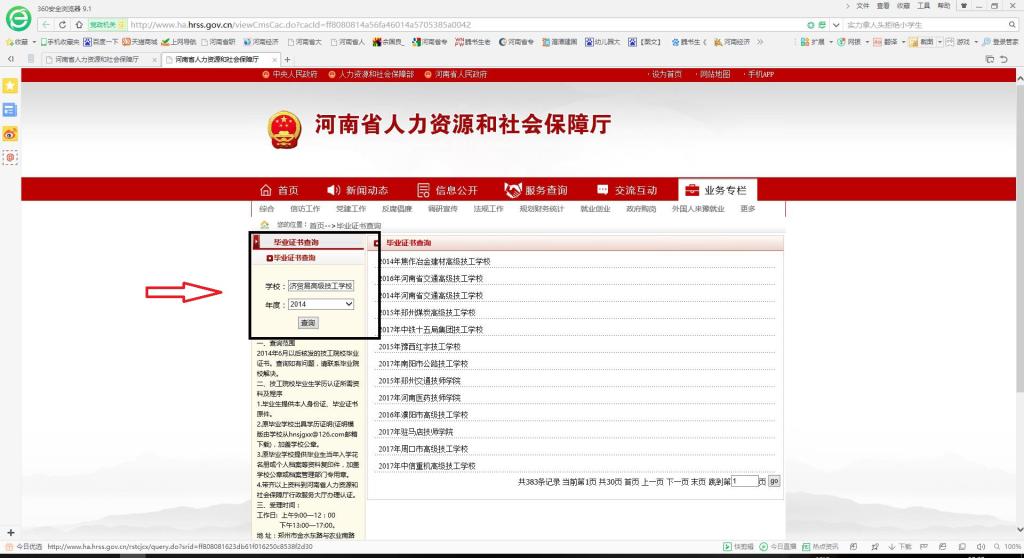Go to 下一页 next page
The image size is (1024, 558).
point(677,482)
